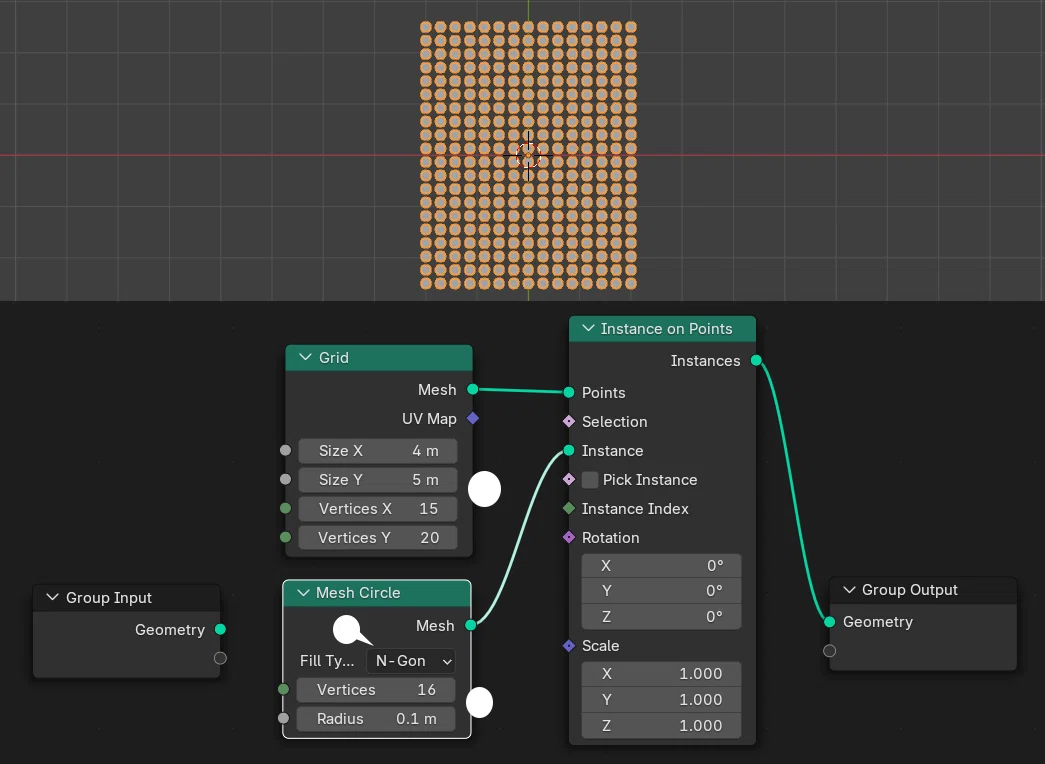Click the Rotation Z field
Screen dimensions: 1045x764
(661, 617)
